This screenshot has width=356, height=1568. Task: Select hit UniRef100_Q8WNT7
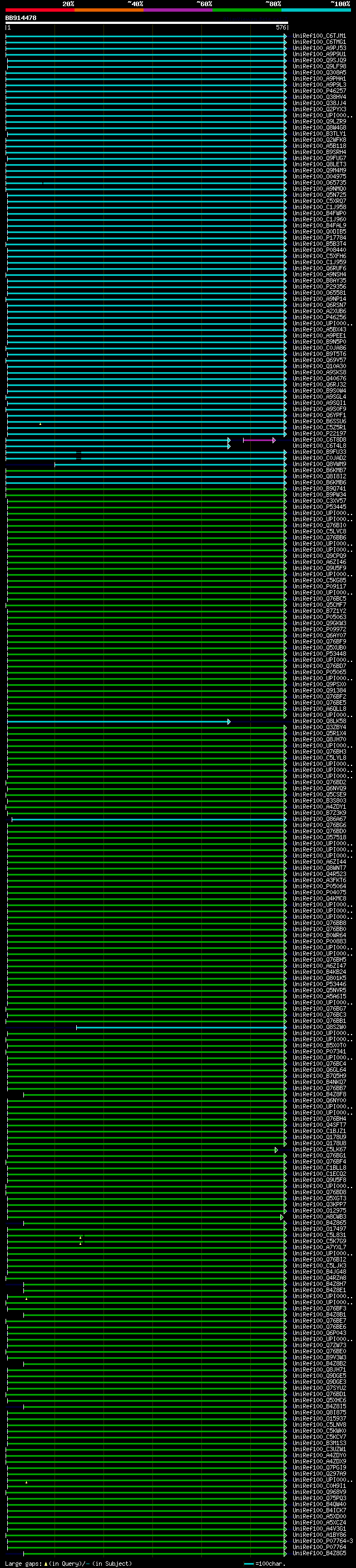(319, 868)
